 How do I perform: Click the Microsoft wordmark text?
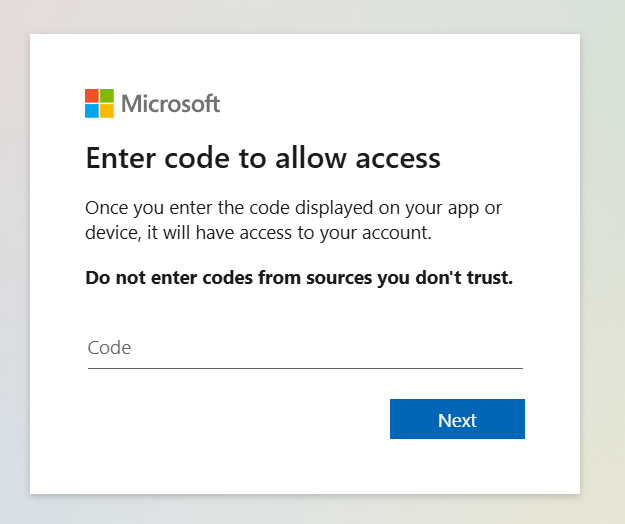click(x=171, y=104)
